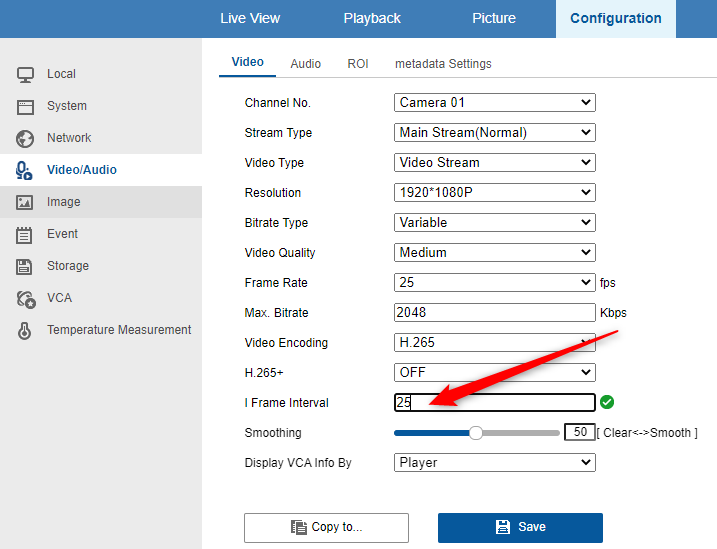This screenshot has width=717, height=549.
Task: Click the Copy to... button
Action: tap(326, 528)
